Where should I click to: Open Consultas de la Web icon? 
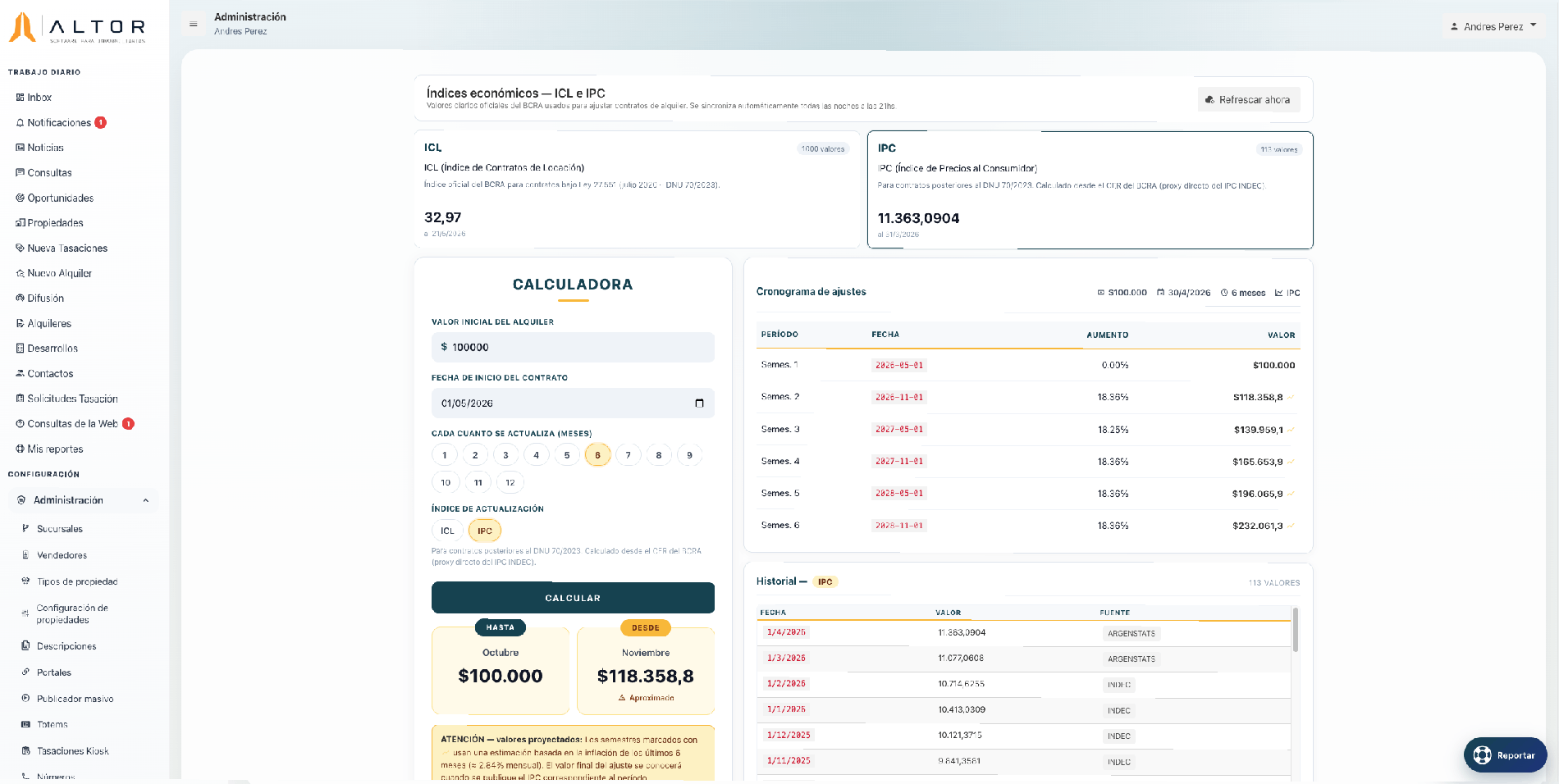20,424
